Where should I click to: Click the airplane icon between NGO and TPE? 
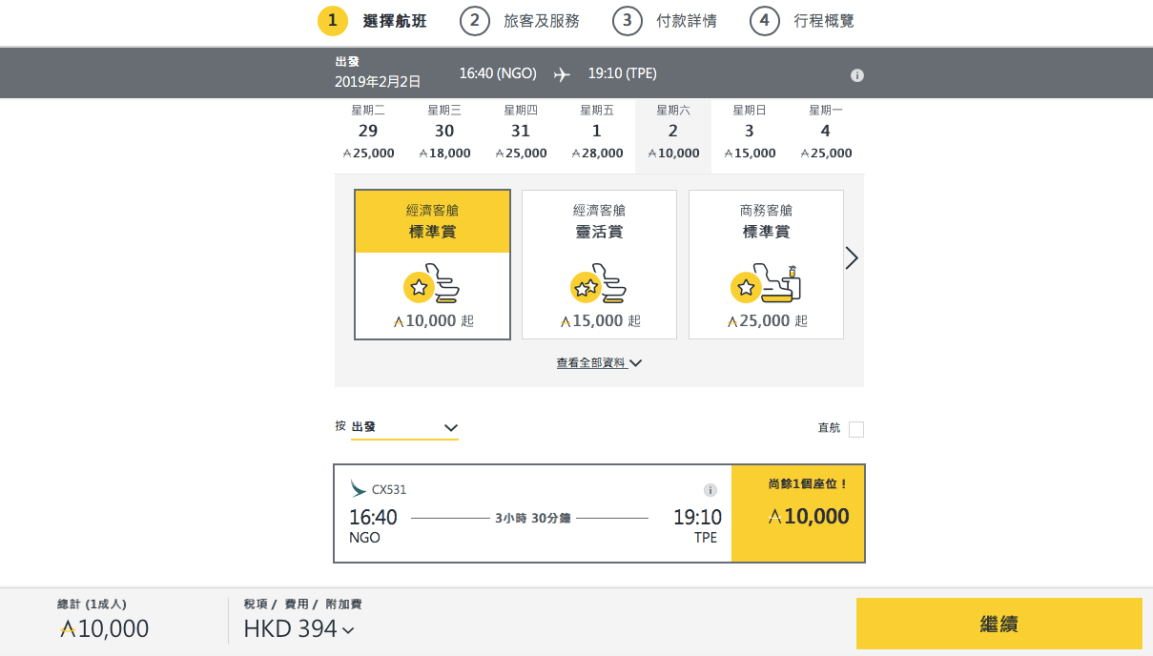click(562, 74)
